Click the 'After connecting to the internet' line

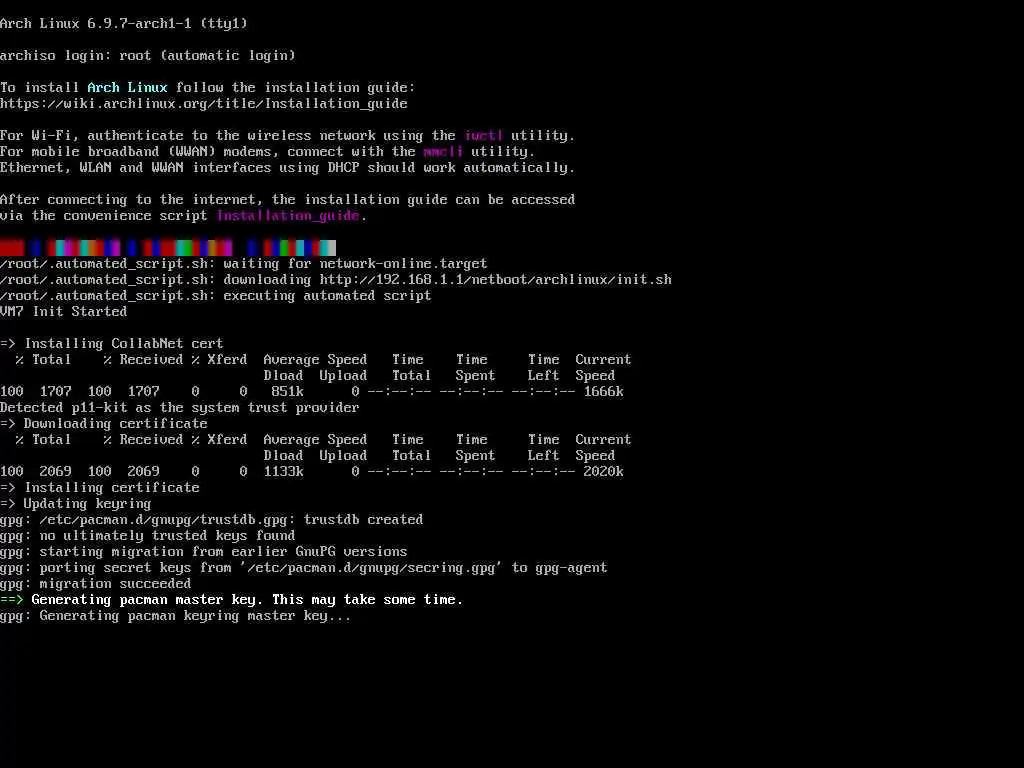click(287, 199)
